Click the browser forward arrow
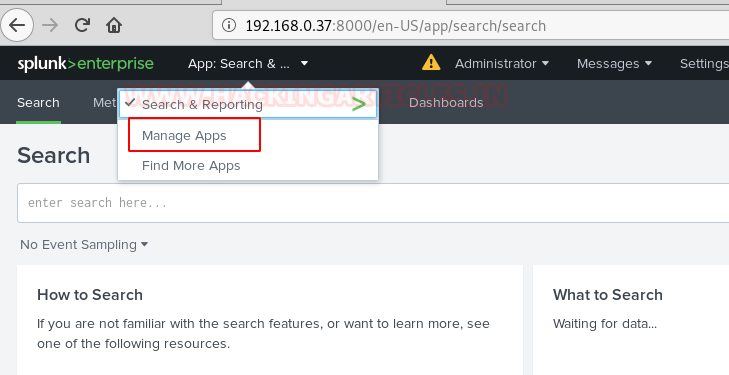 click(50, 25)
